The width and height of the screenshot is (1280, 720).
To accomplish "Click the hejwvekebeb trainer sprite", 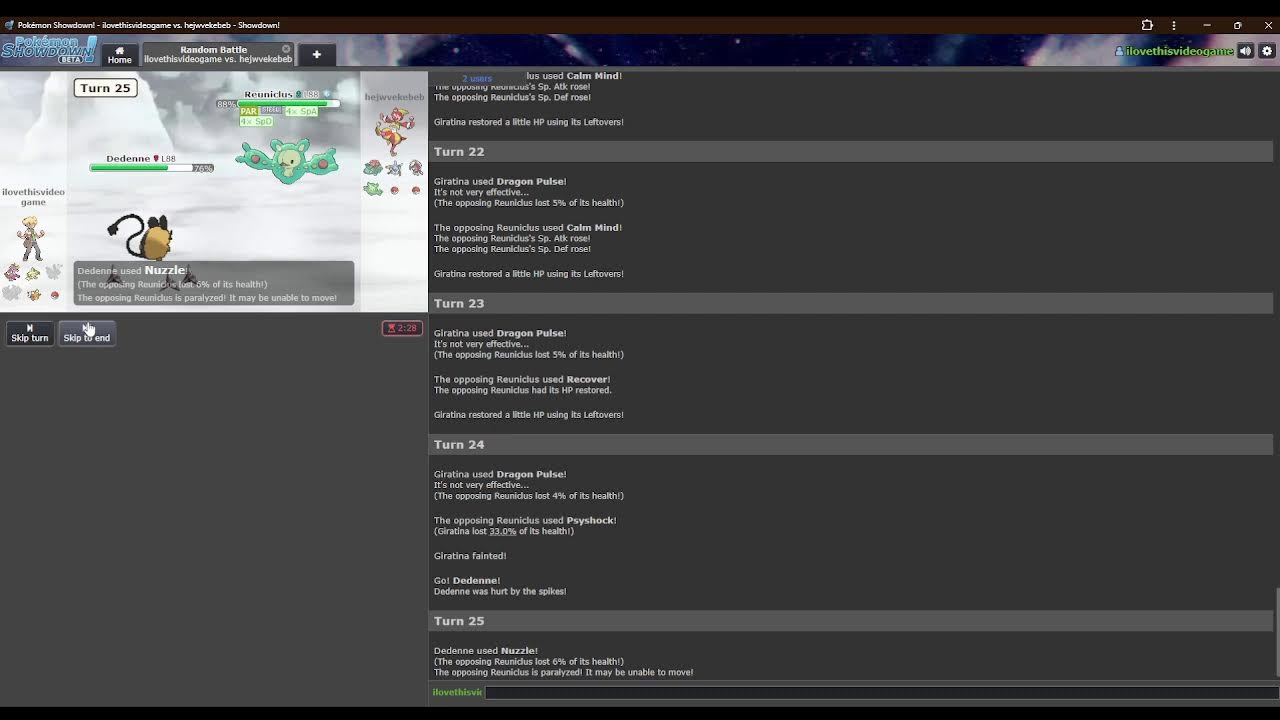I will click(x=394, y=130).
